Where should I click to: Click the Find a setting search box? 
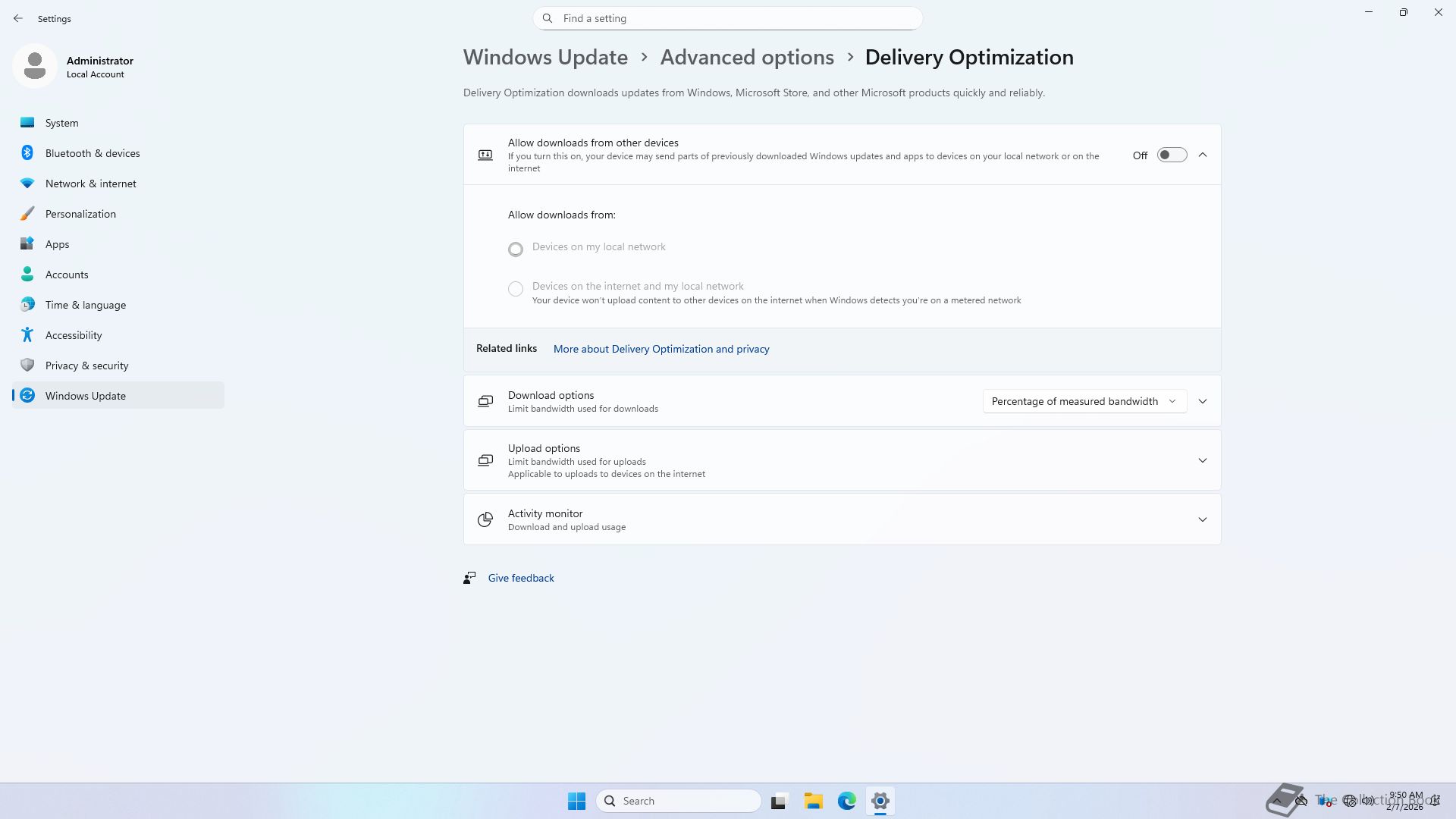728,18
